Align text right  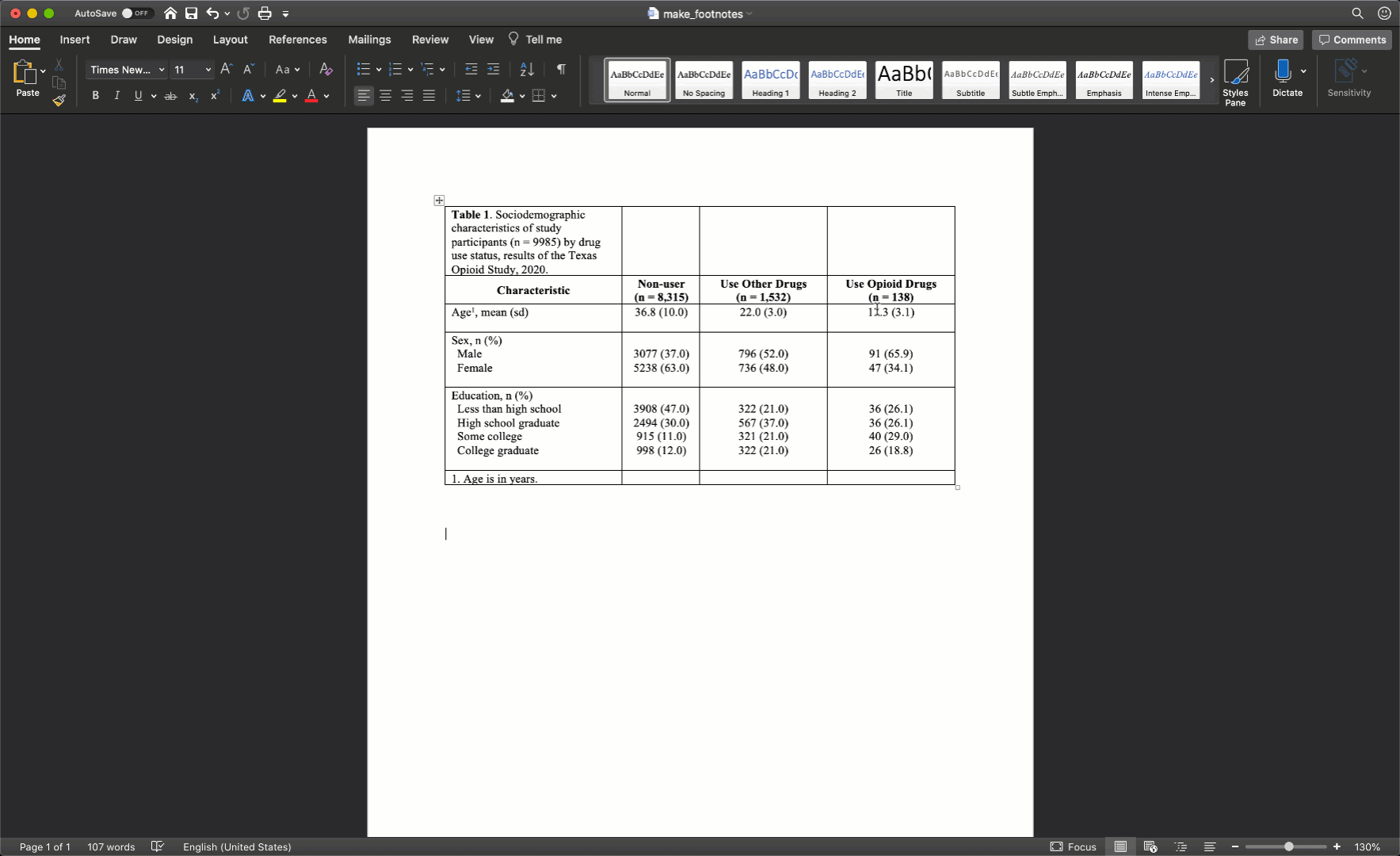pyautogui.click(x=407, y=96)
